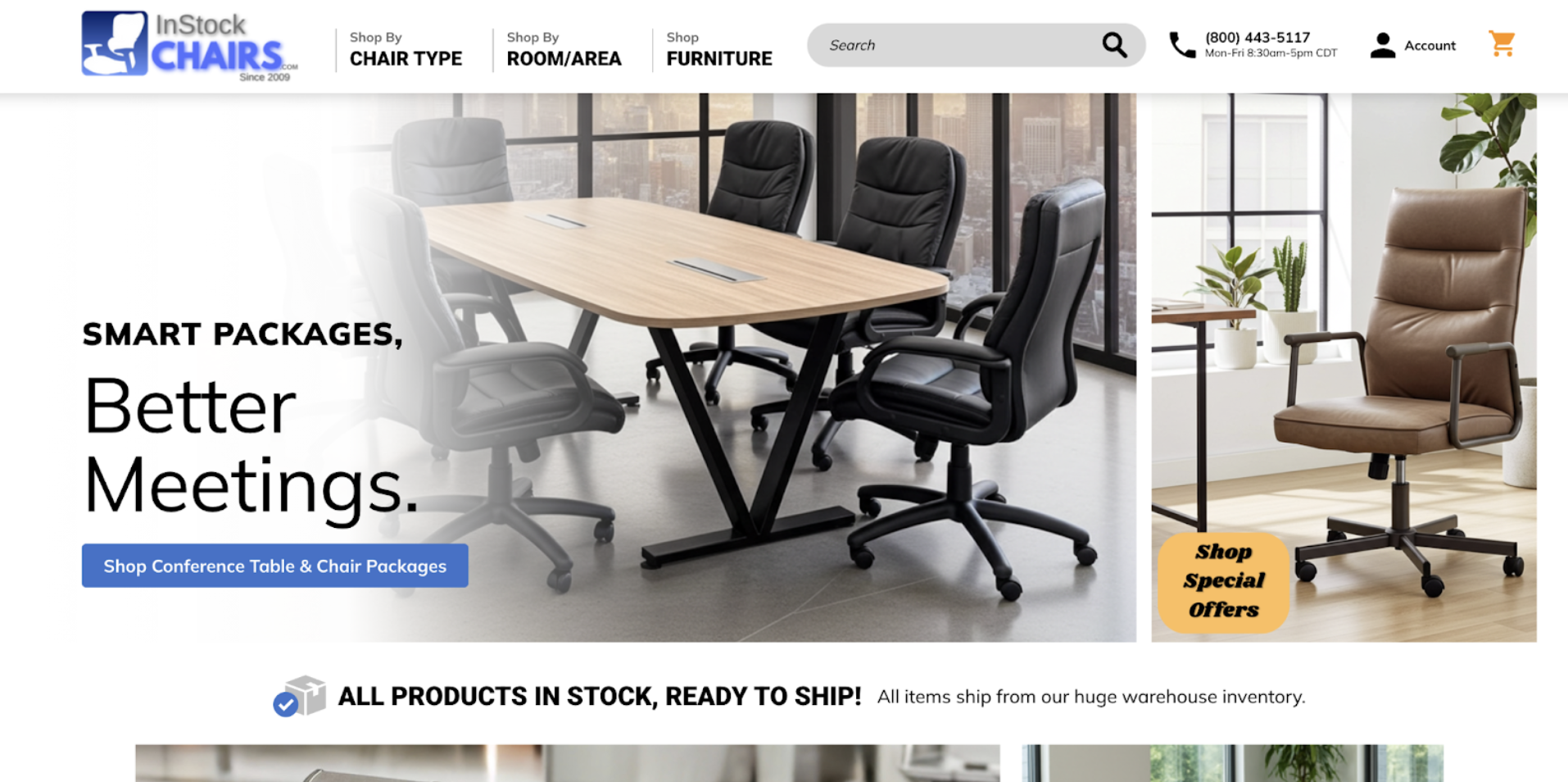Click the phone handset icon
This screenshot has height=782, width=1568.
tap(1182, 45)
